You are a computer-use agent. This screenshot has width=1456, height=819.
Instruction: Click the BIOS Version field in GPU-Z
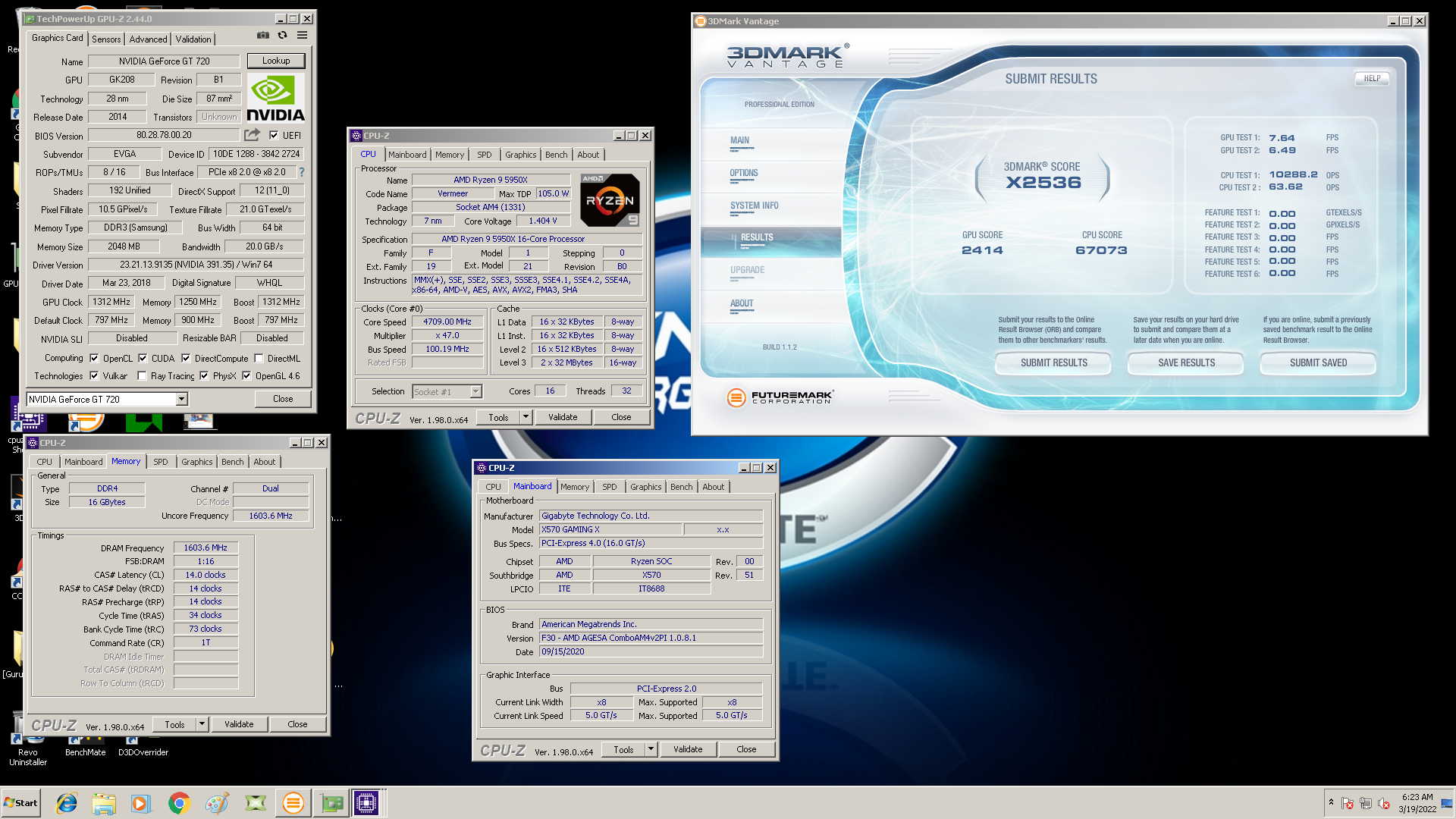point(164,135)
